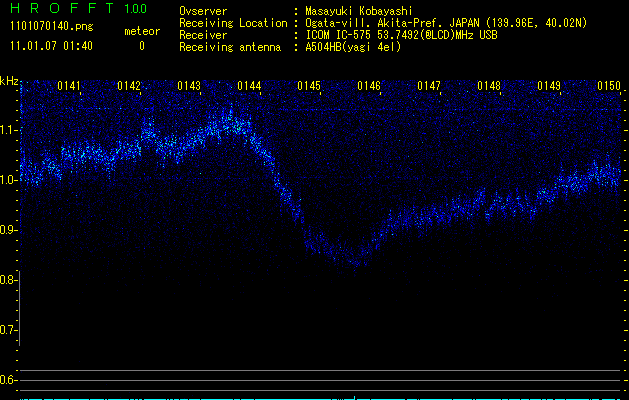Click the 11.01.07 01:40 timestamp

pos(50,46)
